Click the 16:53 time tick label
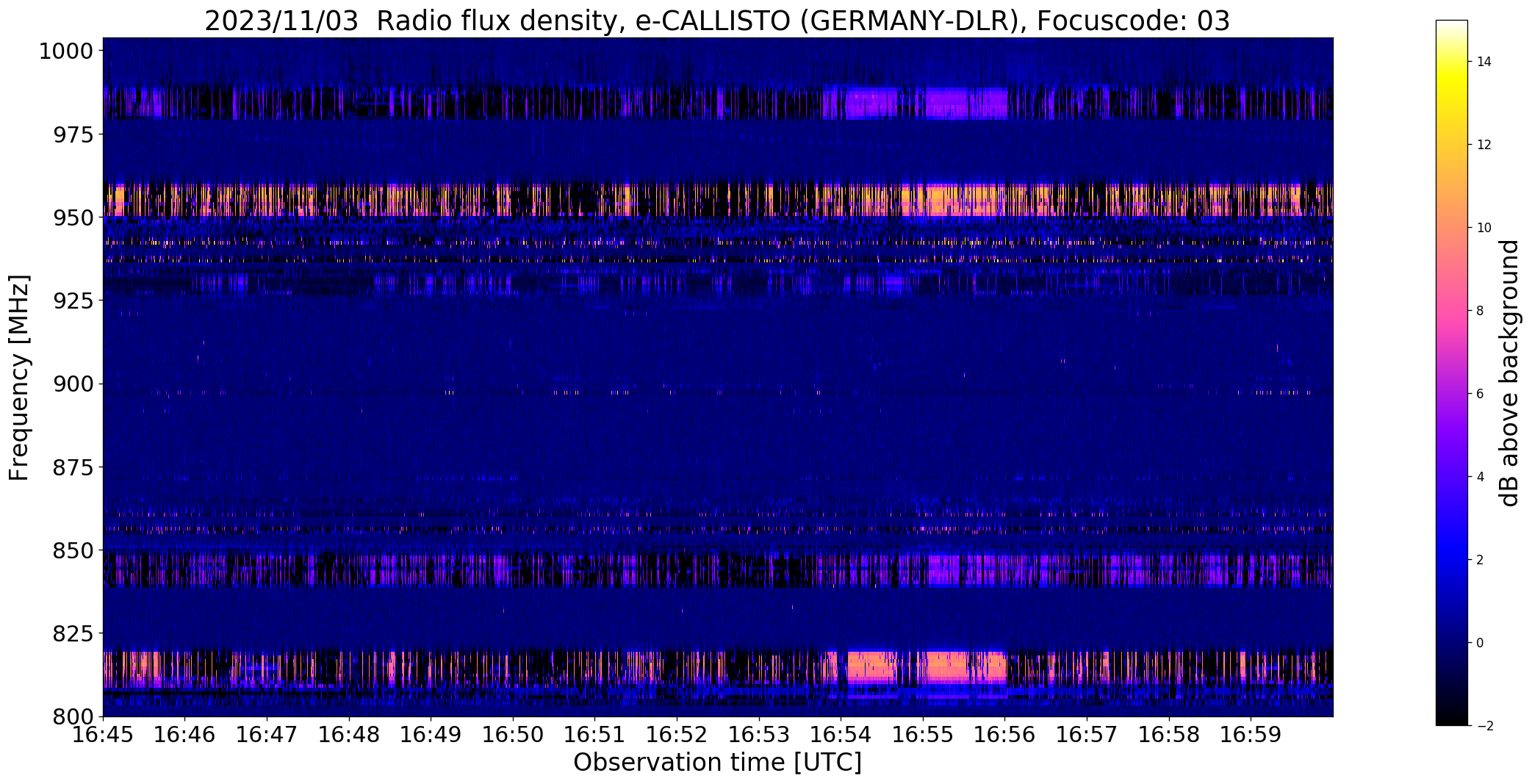 tap(759, 735)
